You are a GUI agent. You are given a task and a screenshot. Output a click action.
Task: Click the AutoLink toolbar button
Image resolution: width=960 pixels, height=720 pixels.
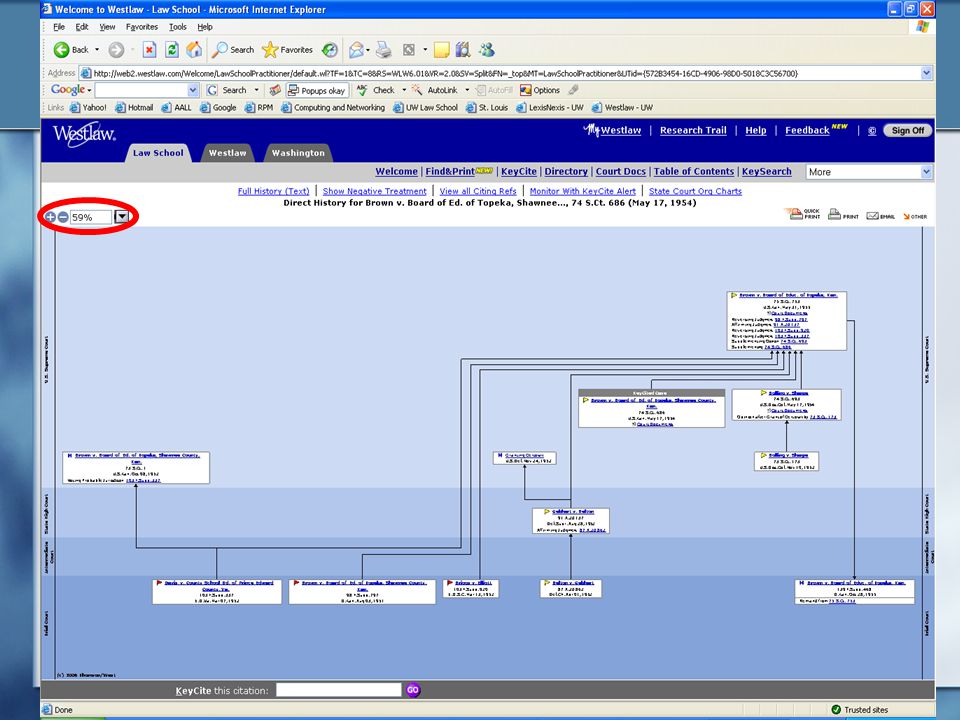point(435,90)
